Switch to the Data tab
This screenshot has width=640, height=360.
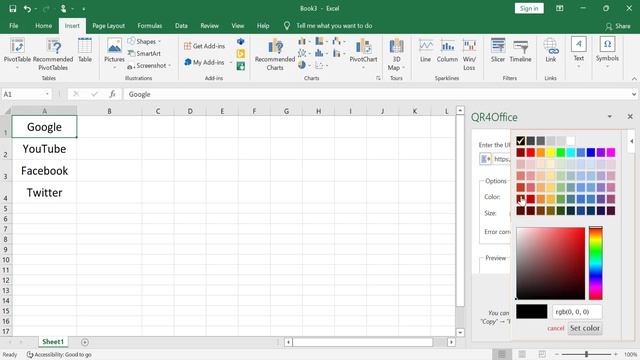[x=181, y=26]
